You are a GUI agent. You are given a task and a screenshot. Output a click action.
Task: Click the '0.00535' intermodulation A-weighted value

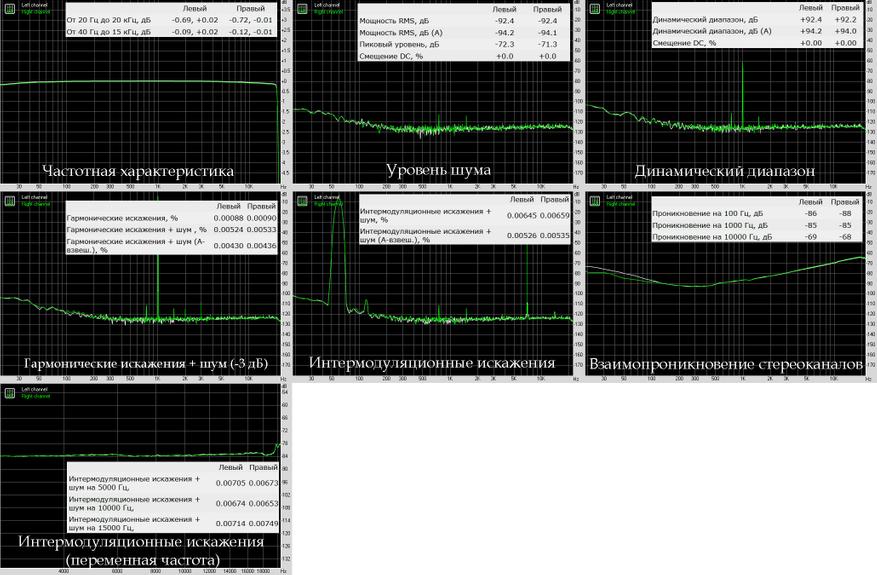coord(555,235)
